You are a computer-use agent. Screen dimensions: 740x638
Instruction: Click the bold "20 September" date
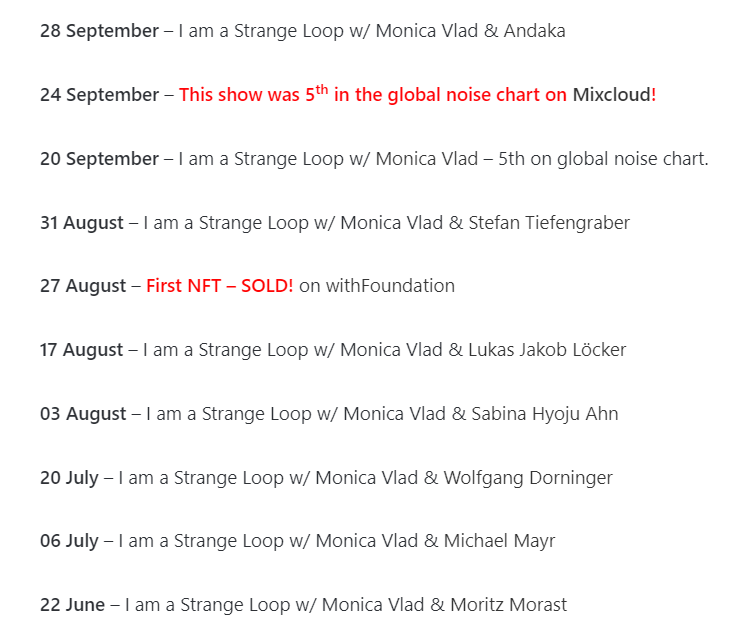(99, 159)
